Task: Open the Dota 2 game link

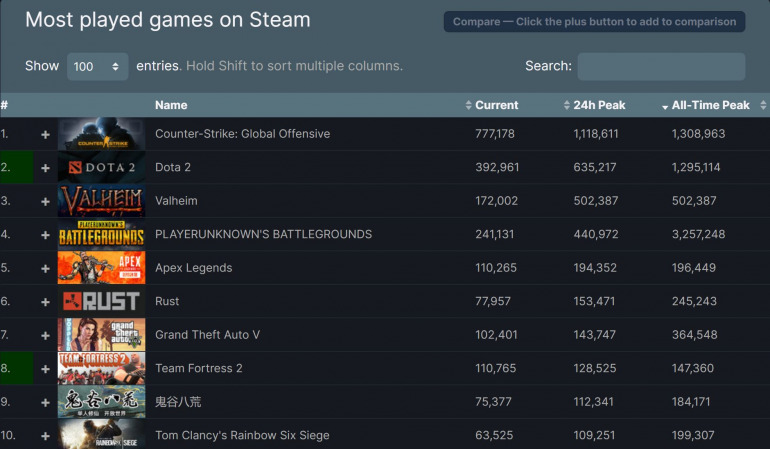Action: [173, 168]
